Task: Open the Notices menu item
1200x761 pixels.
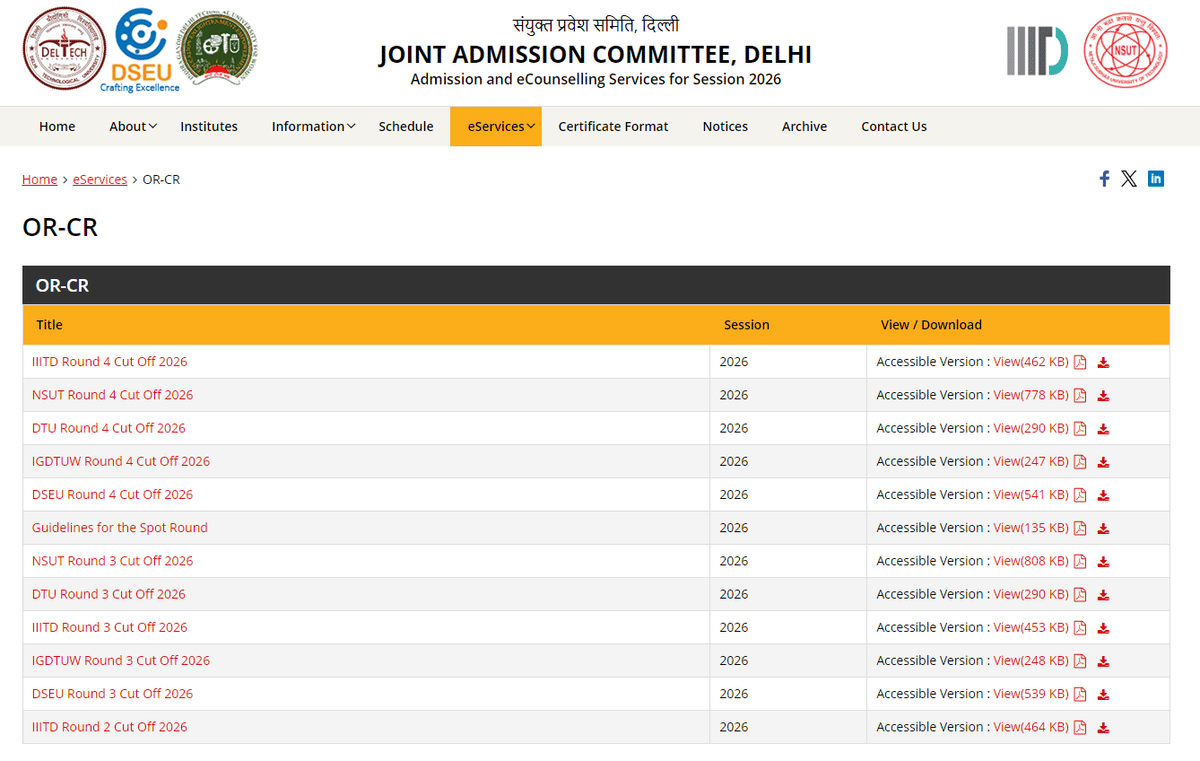Action: [x=725, y=126]
